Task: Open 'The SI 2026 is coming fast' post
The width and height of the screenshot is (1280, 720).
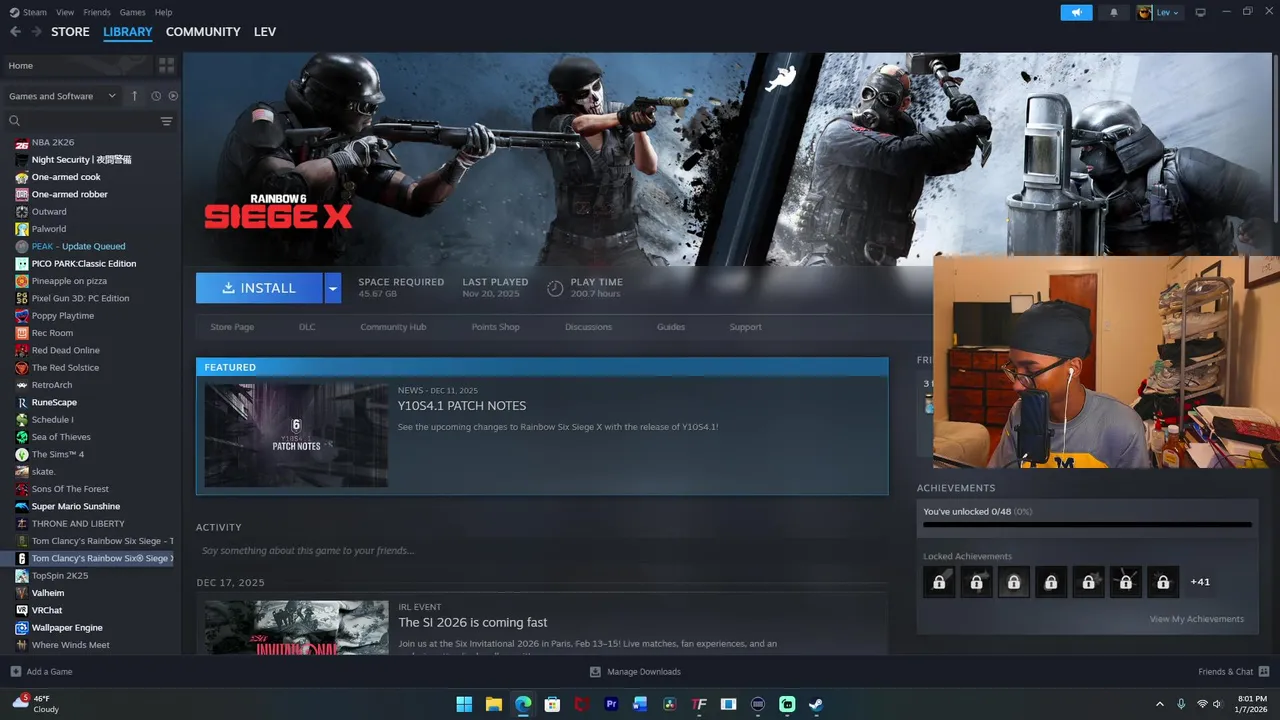Action: pos(473,622)
